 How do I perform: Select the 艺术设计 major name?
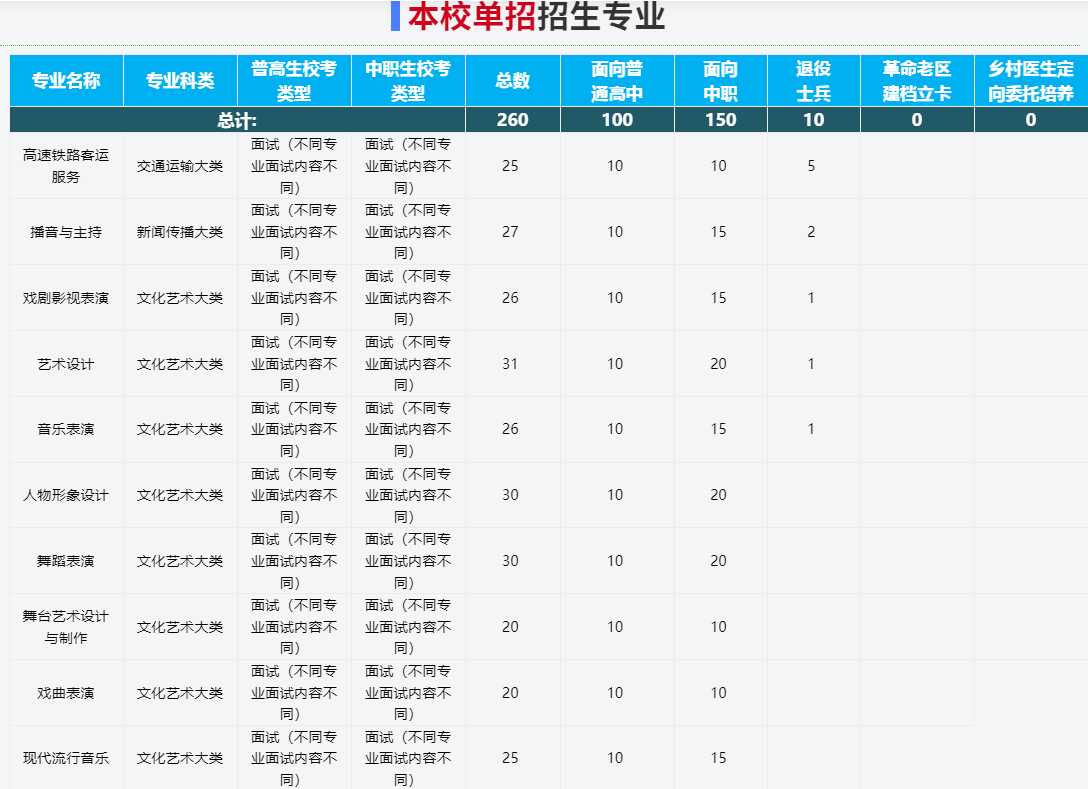66,364
